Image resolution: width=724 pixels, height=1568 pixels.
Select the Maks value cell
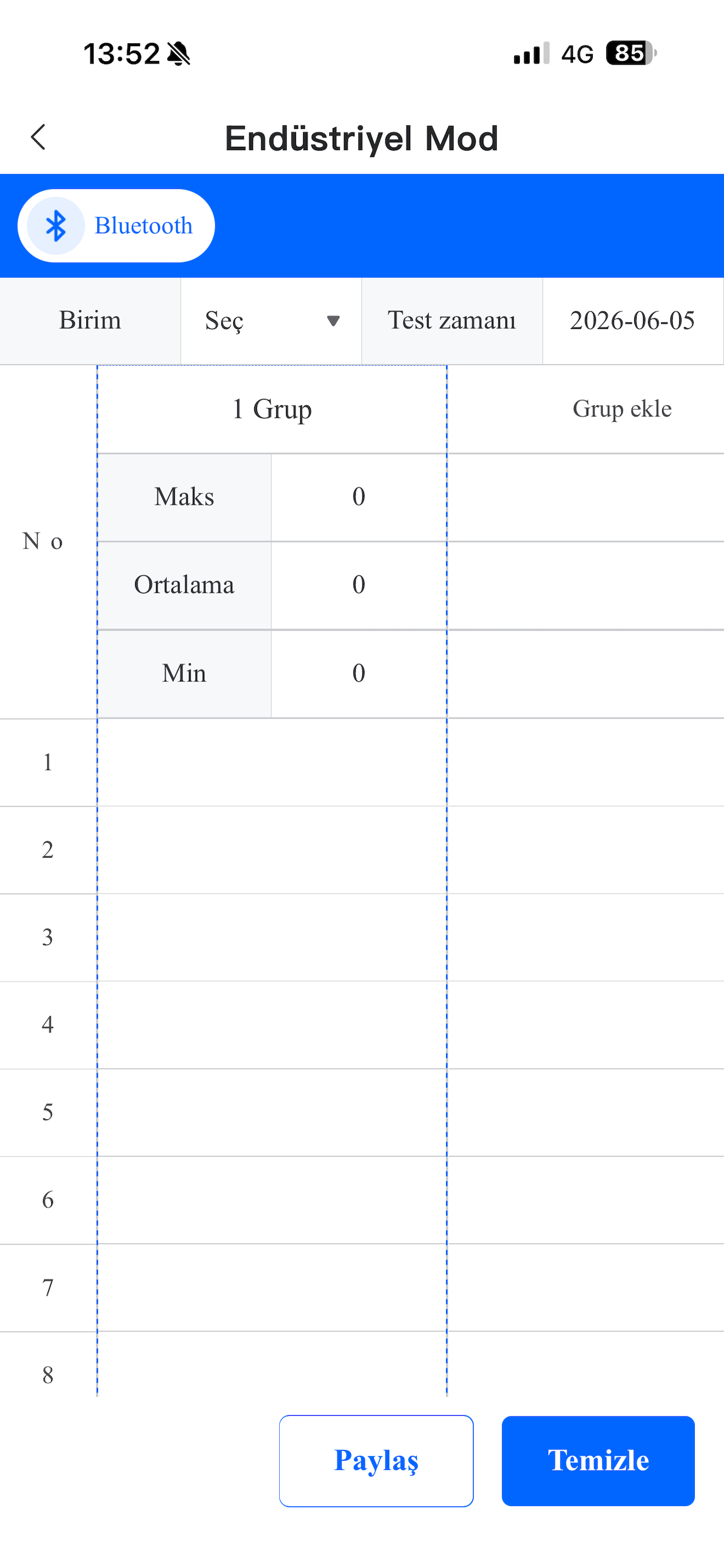(359, 498)
